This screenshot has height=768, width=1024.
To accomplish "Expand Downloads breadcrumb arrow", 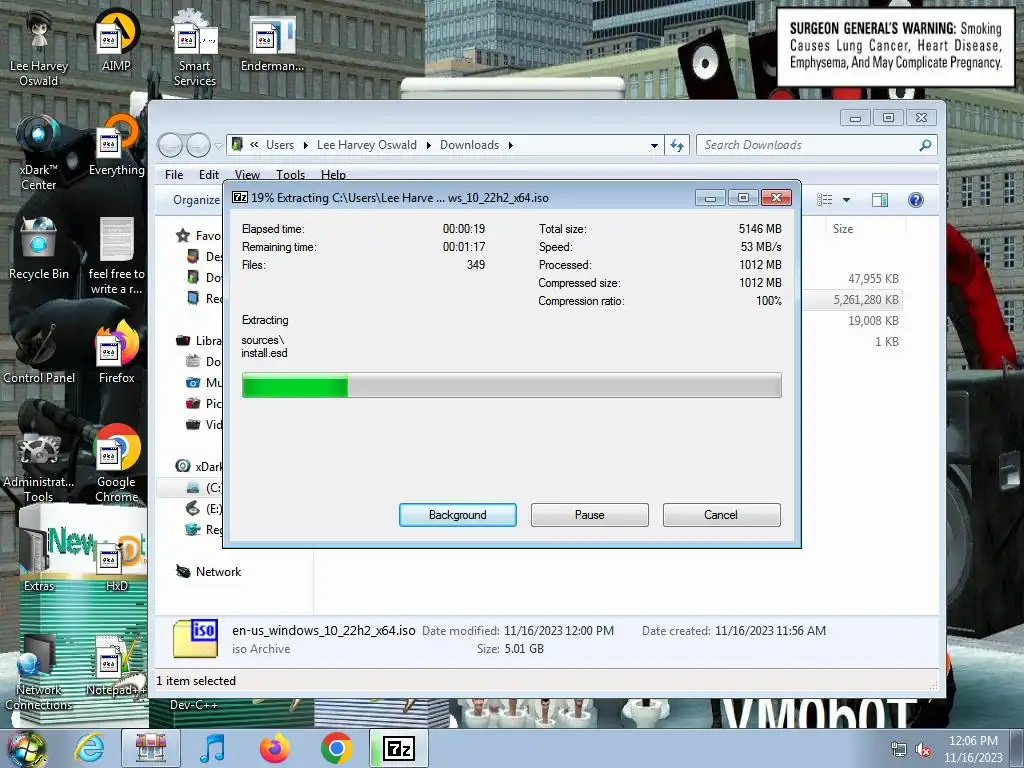I will point(511,145).
